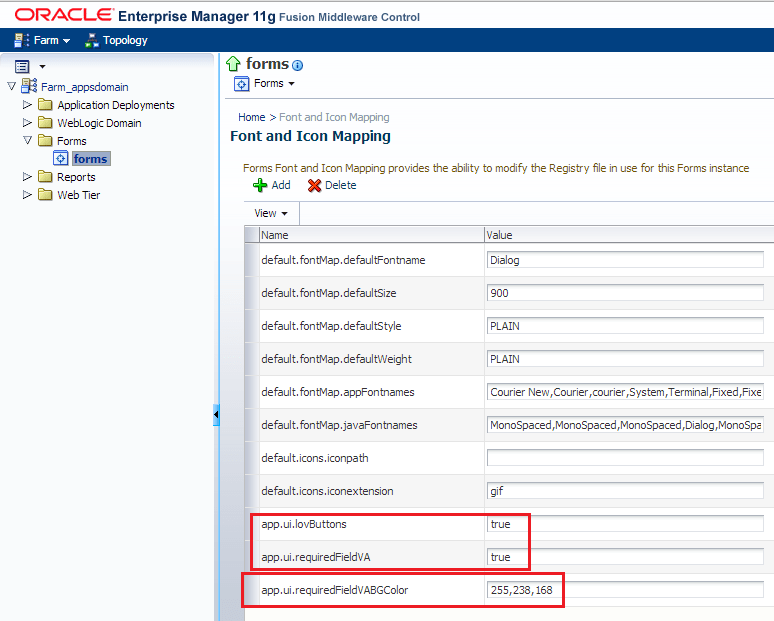Click the green up-arrow status icon
Viewport: 774px width, 621px height.
click(x=233, y=64)
